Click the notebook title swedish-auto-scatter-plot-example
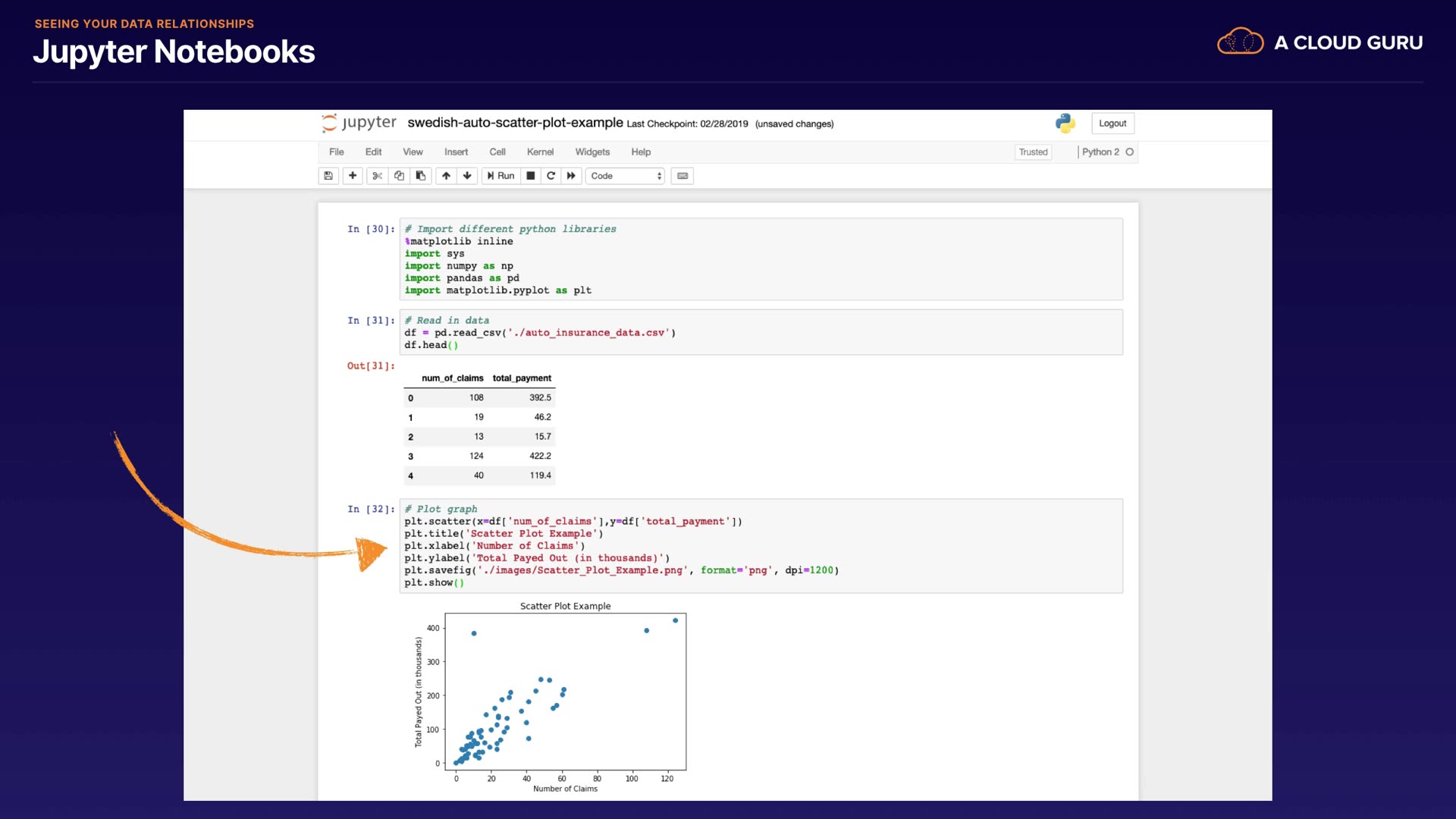Screen dimensions: 1456x819 coord(515,123)
